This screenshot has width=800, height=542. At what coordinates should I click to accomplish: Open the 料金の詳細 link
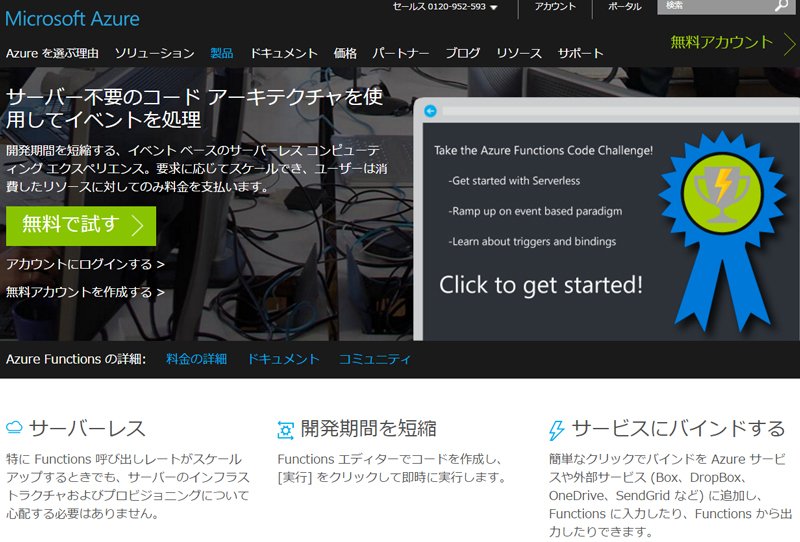(196, 359)
